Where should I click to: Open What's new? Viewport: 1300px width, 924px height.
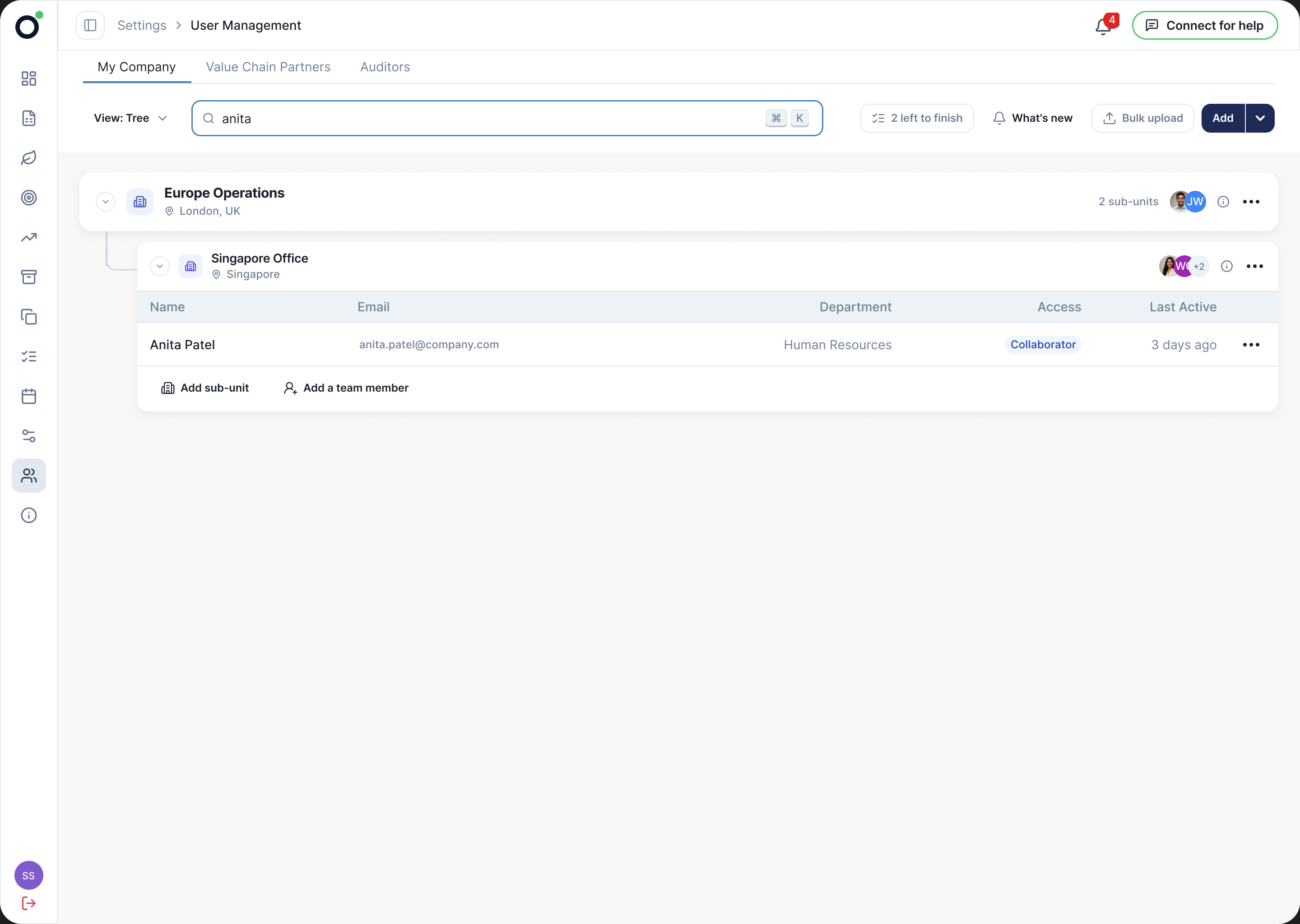1032,118
